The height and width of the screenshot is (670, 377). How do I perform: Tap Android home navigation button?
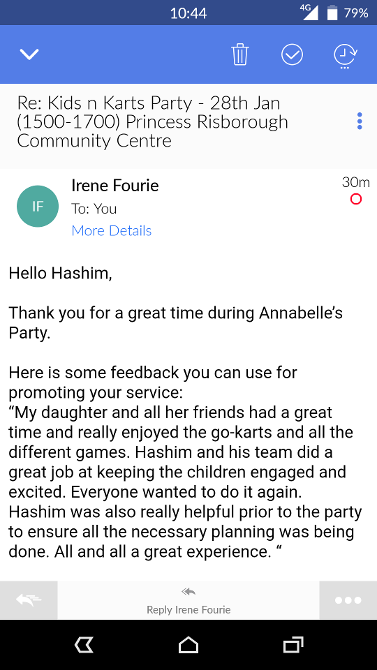[x=188, y=644]
